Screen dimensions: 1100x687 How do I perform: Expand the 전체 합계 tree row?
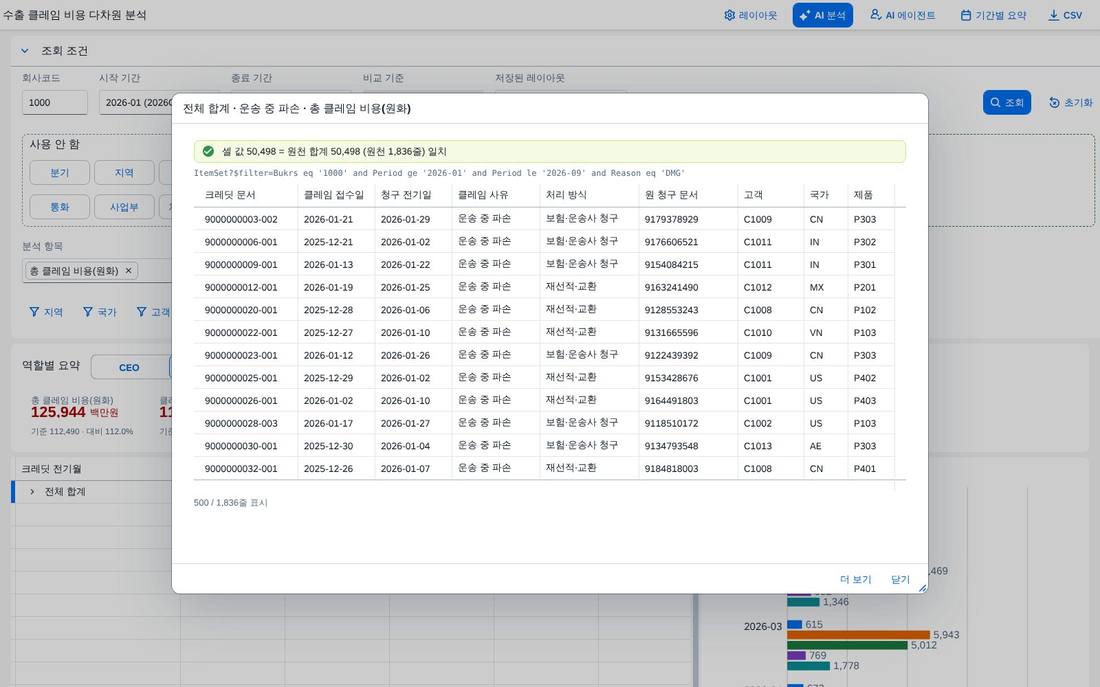coord(32,492)
